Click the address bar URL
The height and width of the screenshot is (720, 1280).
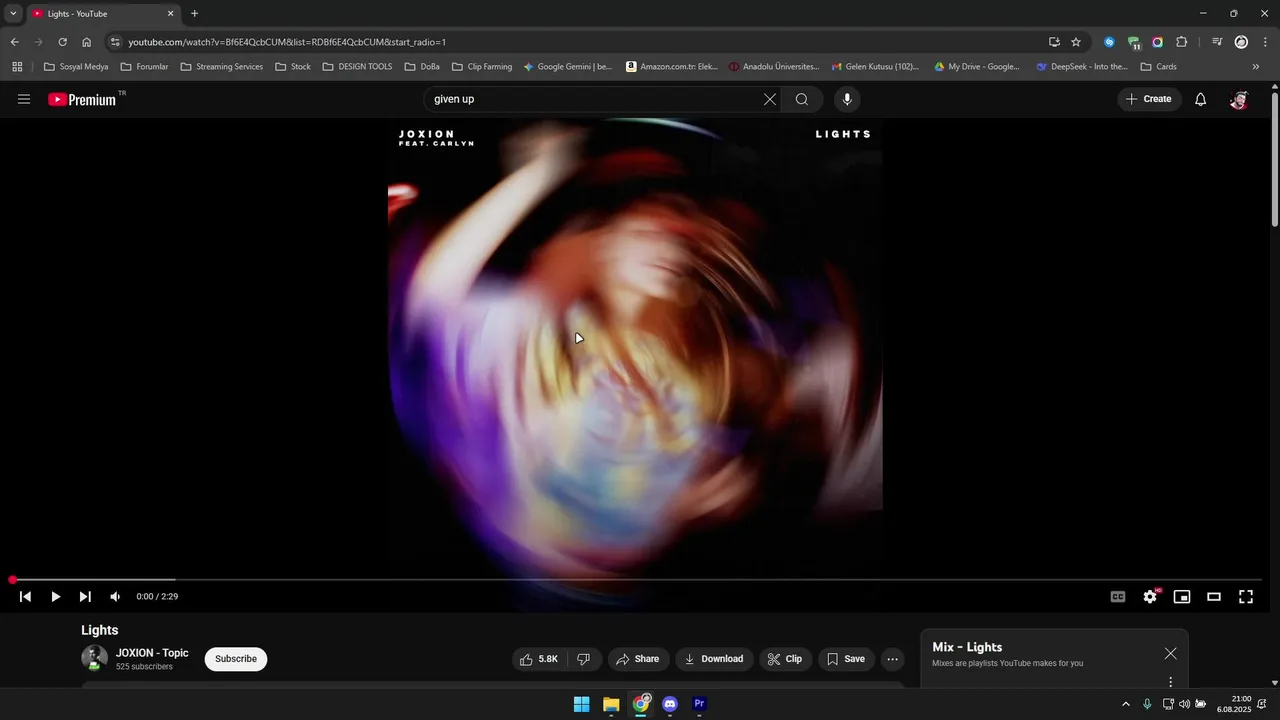287,42
